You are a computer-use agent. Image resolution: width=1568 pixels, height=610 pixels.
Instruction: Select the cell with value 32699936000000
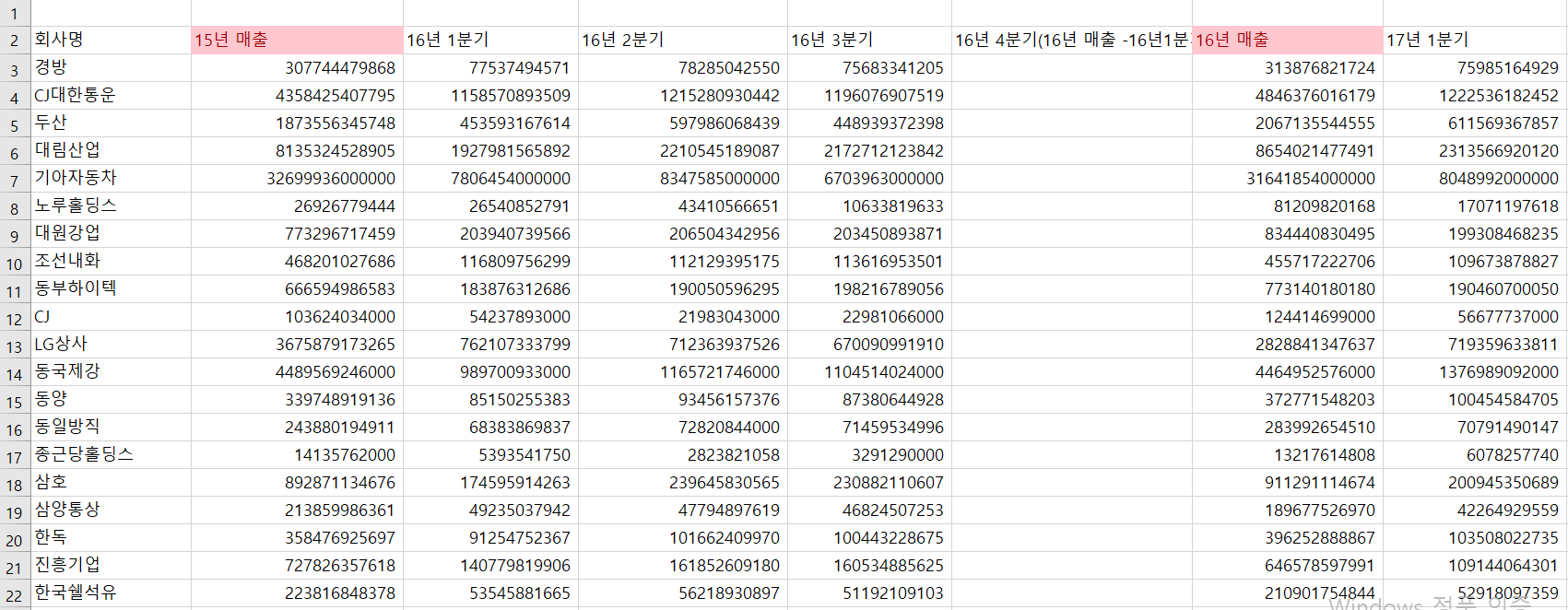click(x=297, y=178)
